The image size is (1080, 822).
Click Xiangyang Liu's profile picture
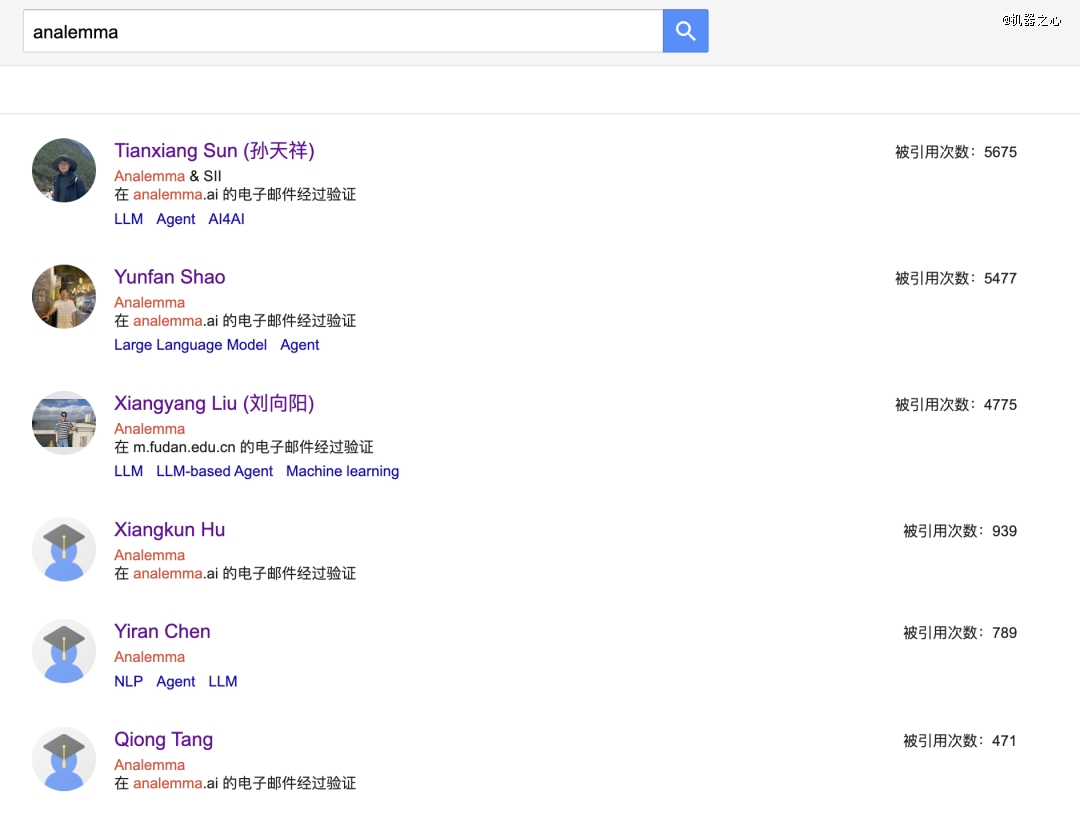click(64, 423)
